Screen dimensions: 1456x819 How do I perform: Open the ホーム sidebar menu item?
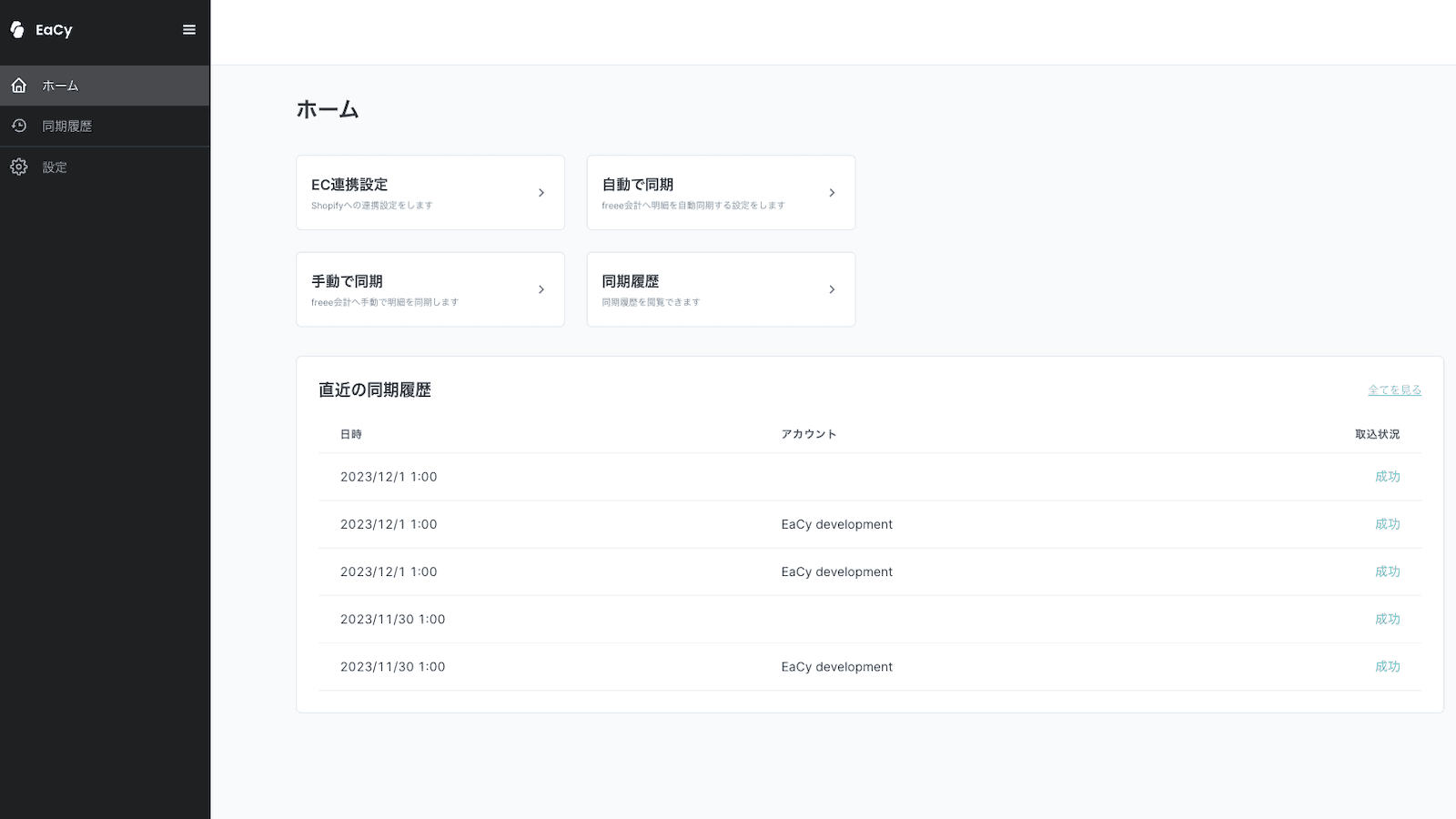(x=60, y=86)
